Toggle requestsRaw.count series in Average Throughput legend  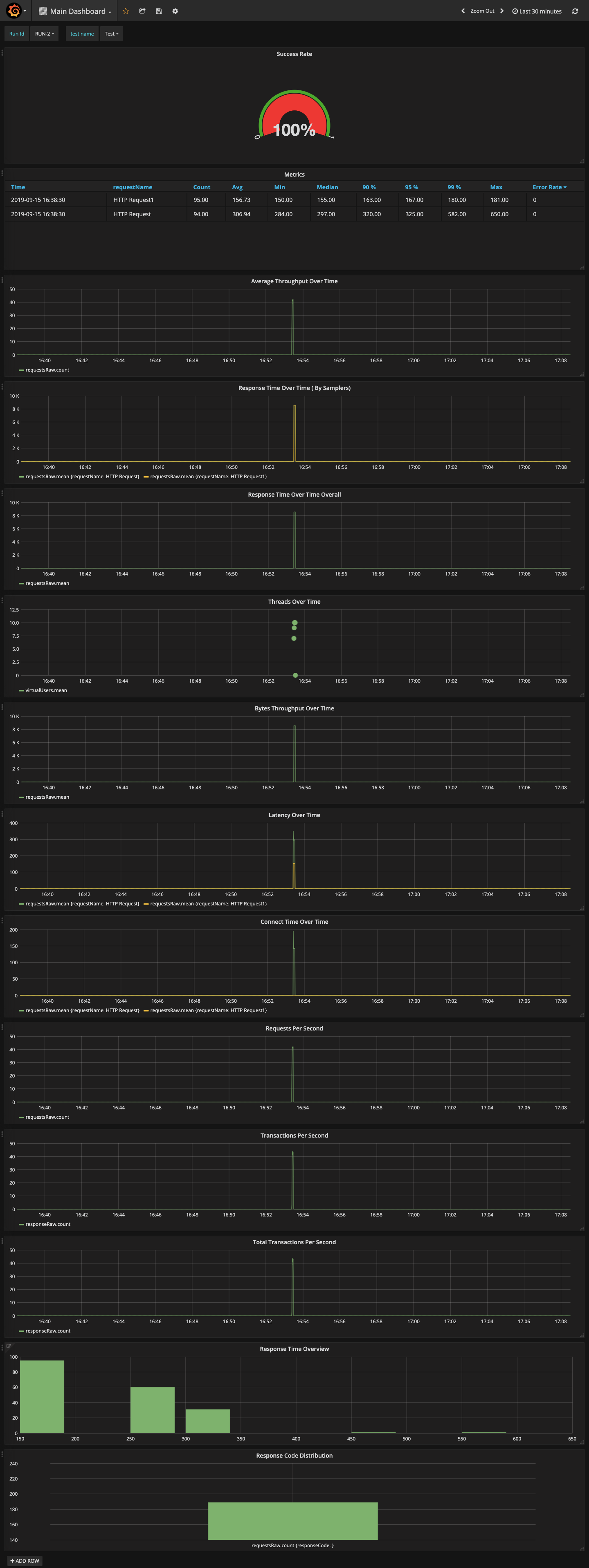tap(47, 370)
